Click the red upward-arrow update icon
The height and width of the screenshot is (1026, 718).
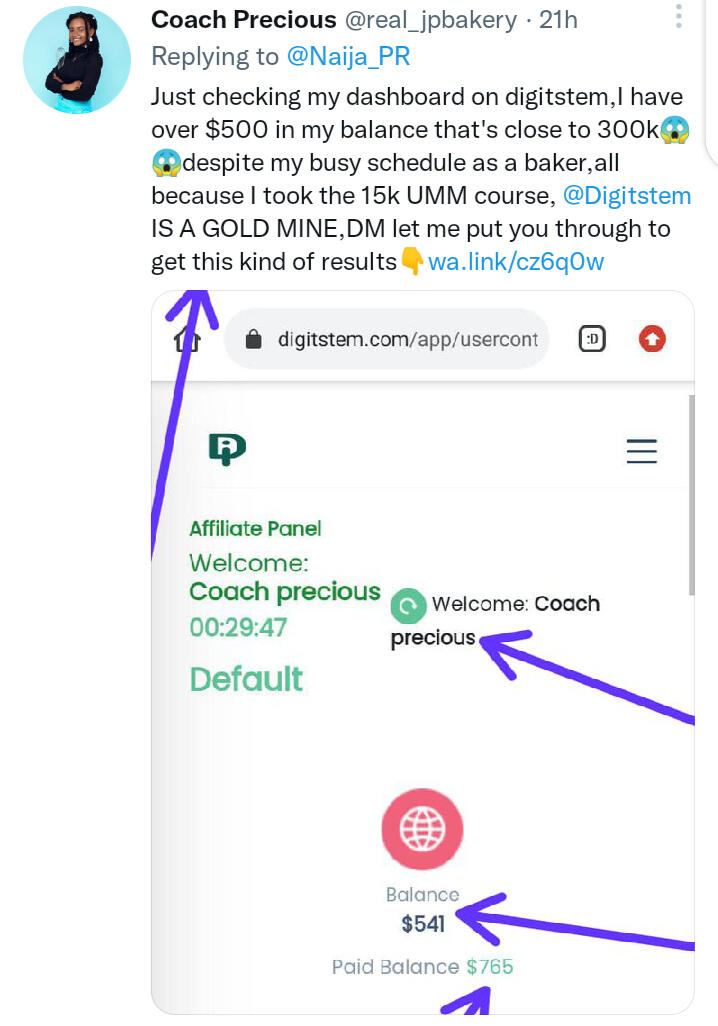coord(652,340)
